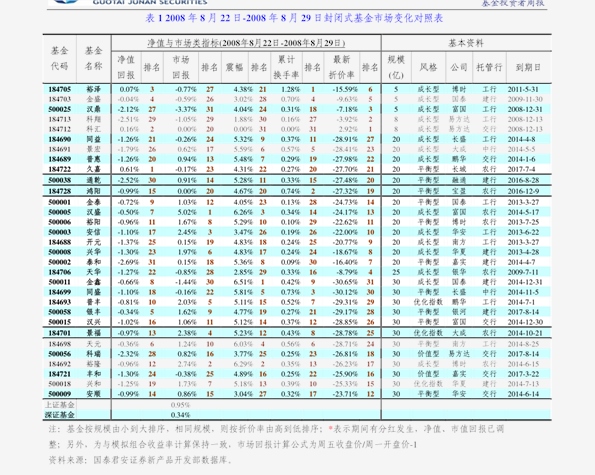This screenshot has height=475, width=595.
Task: Click fund code 184701 景福 row
Action: pyautogui.click(x=297, y=333)
